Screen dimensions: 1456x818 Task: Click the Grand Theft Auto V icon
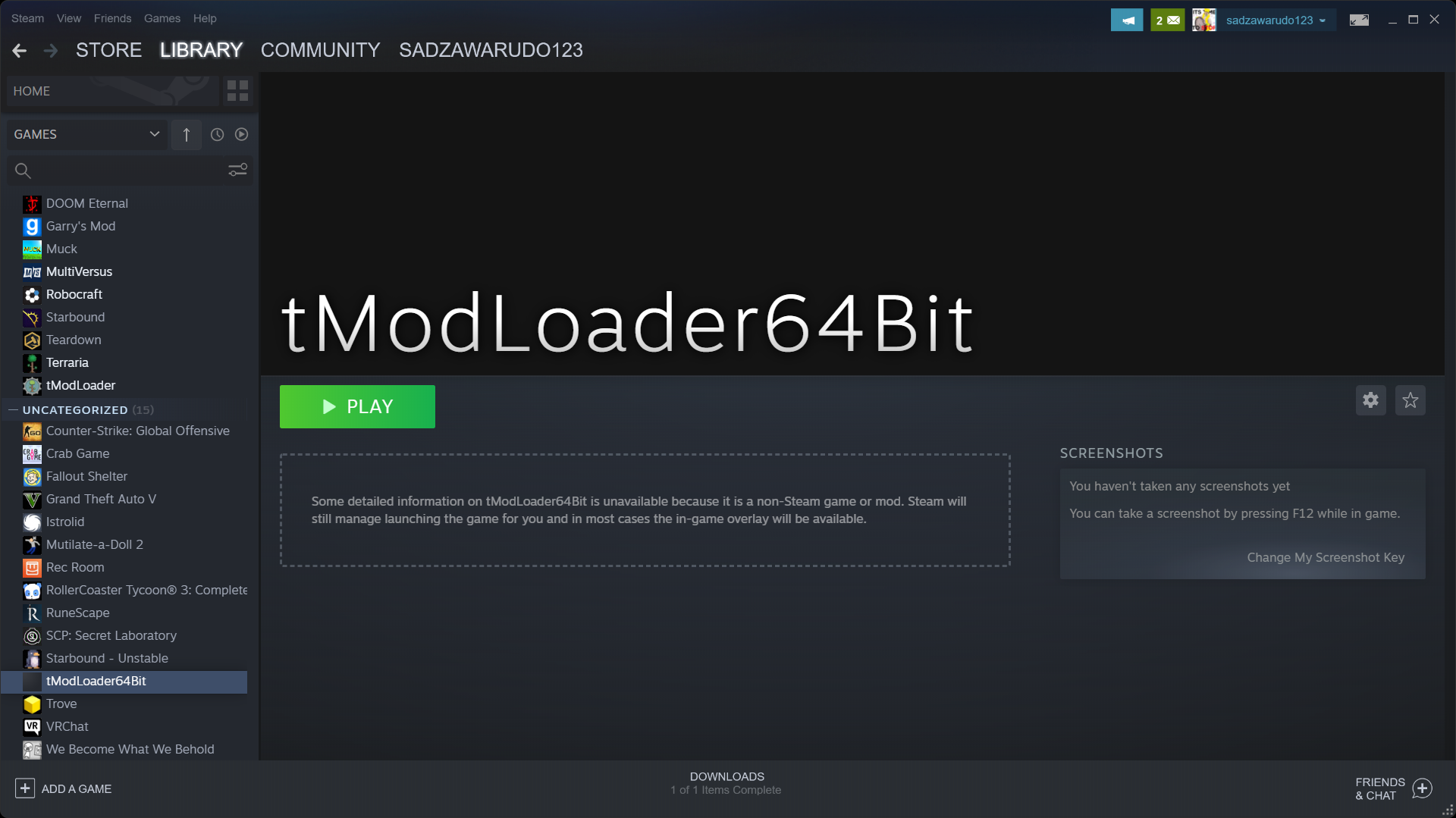click(32, 500)
